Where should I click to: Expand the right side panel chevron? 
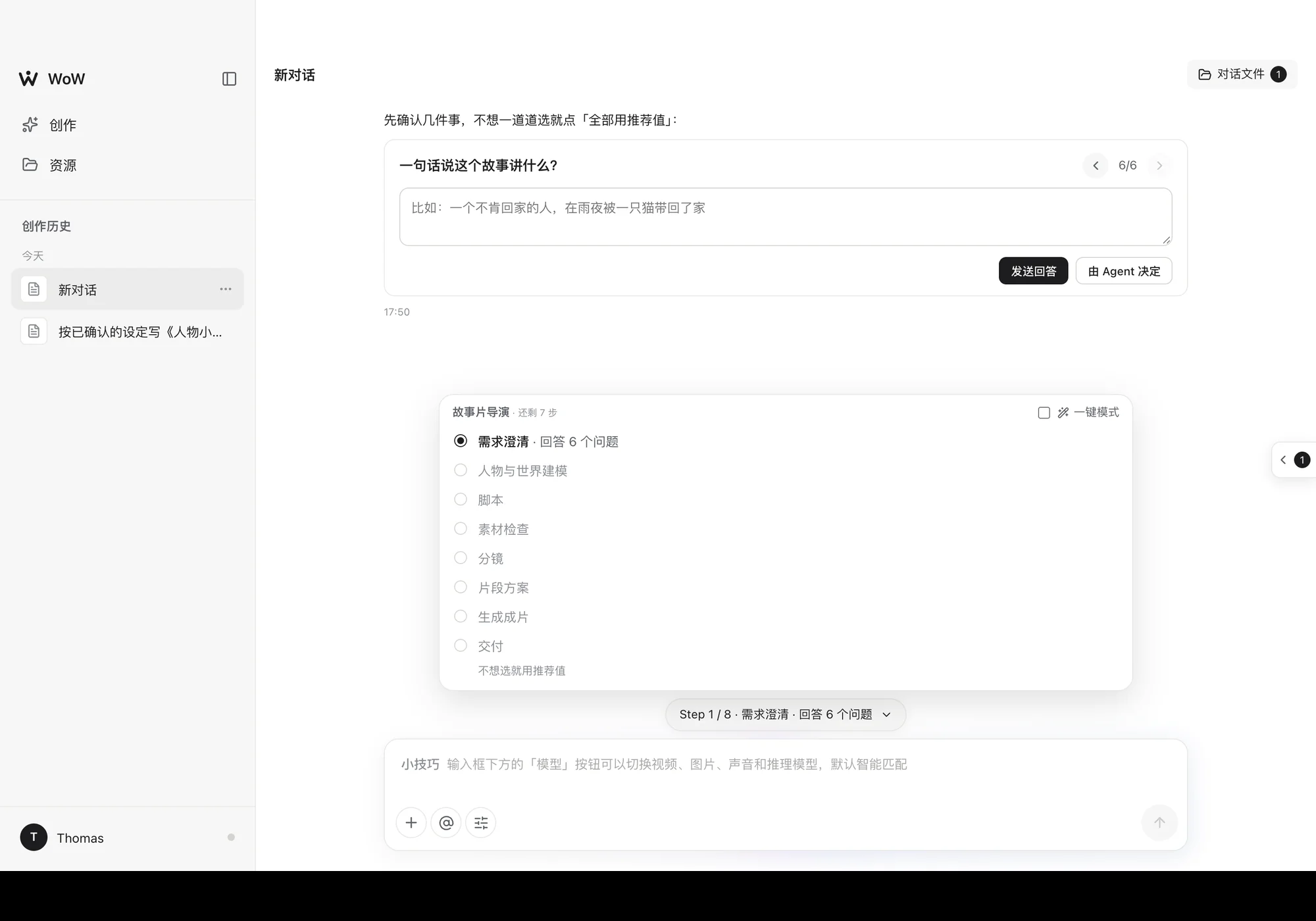click(1283, 460)
